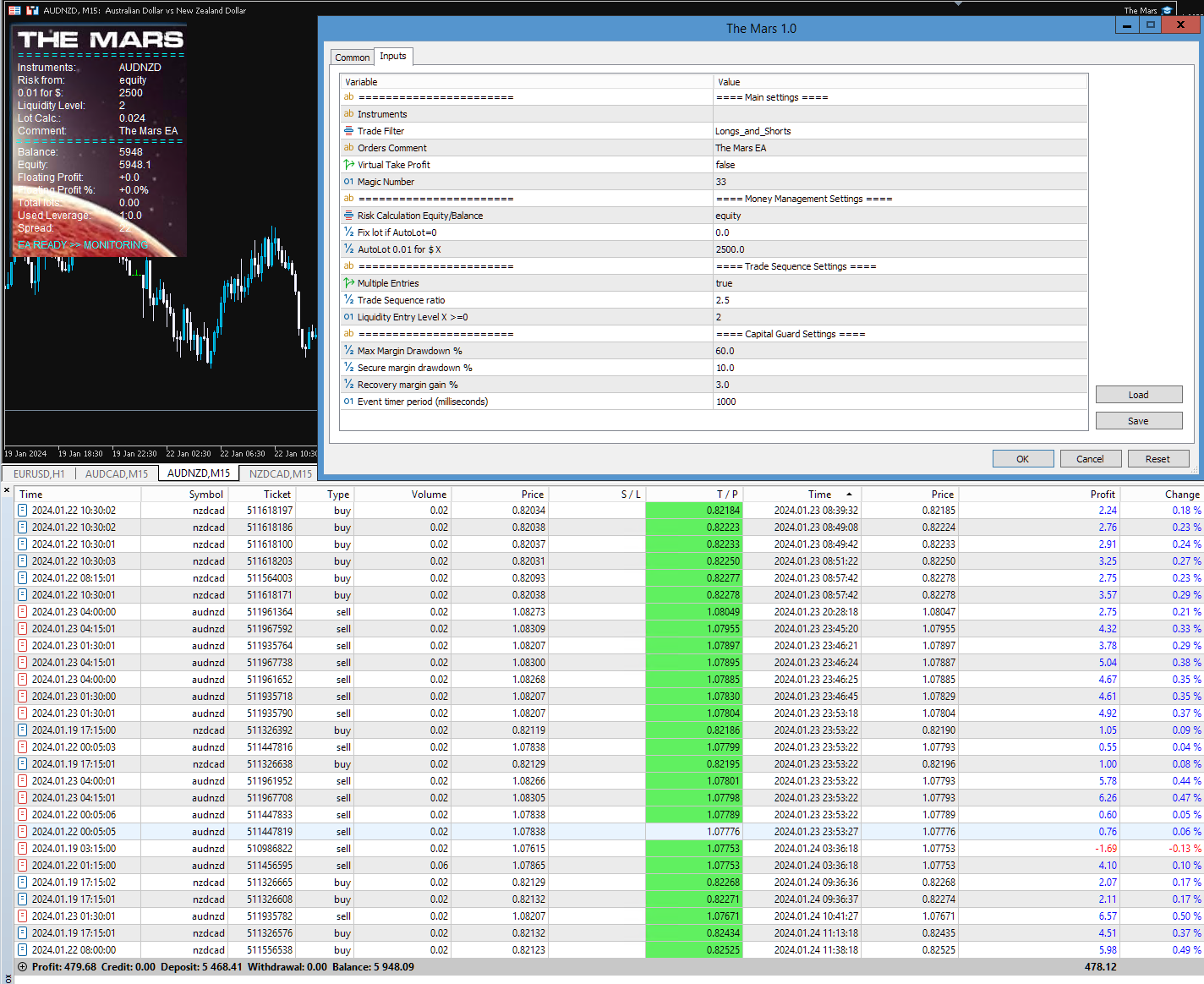This screenshot has width=1204, height=984.
Task: Click the Trade Filter variable icon
Action: pos(348,131)
